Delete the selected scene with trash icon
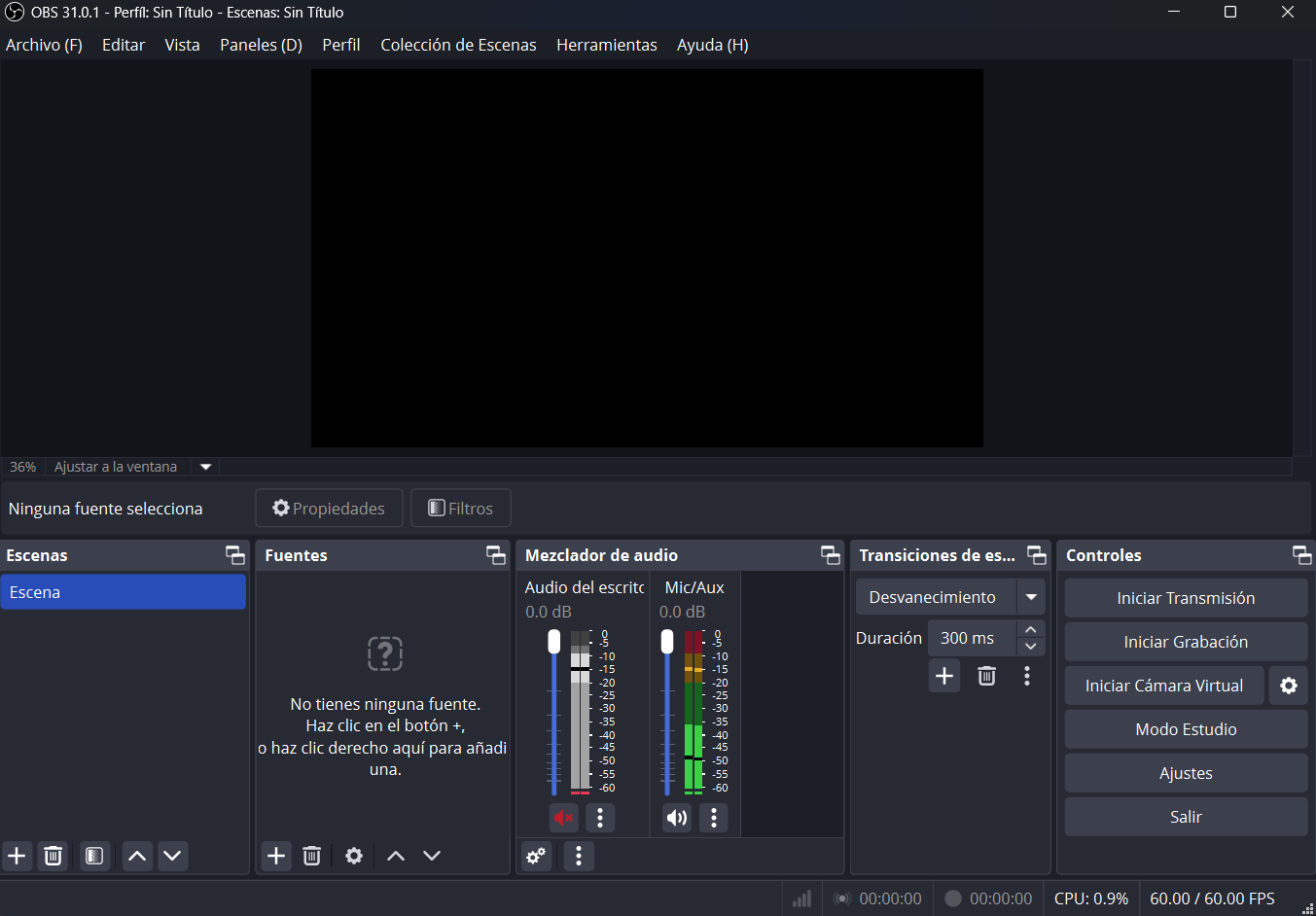The height and width of the screenshot is (916, 1316). 53,856
